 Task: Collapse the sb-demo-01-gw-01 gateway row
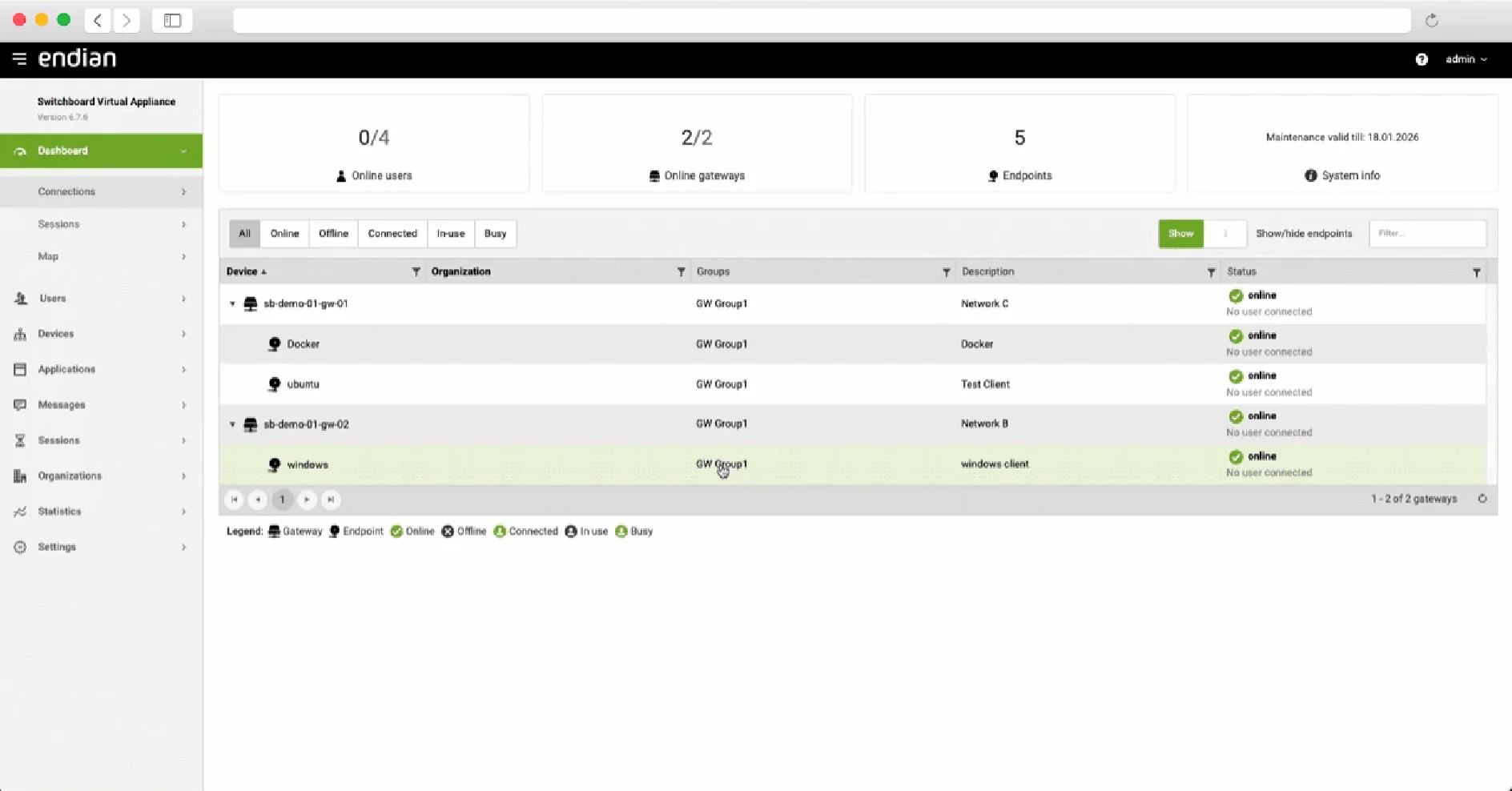[x=232, y=303]
